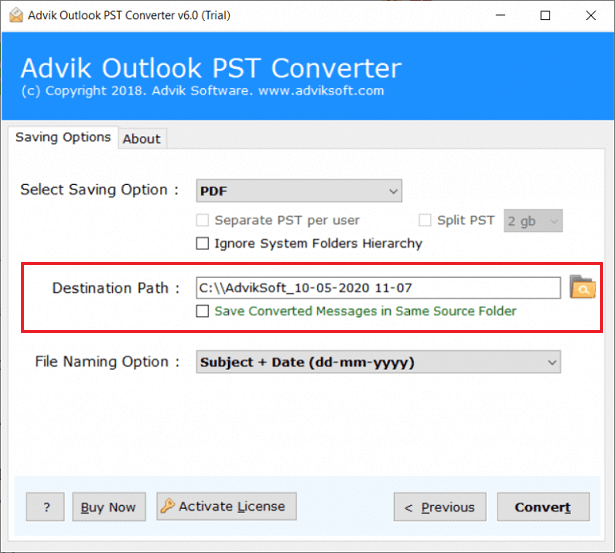Viewport: 615px width, 553px height.
Task: Enable Save Converted Messages in Same Source Folder
Action: pyautogui.click(x=202, y=311)
